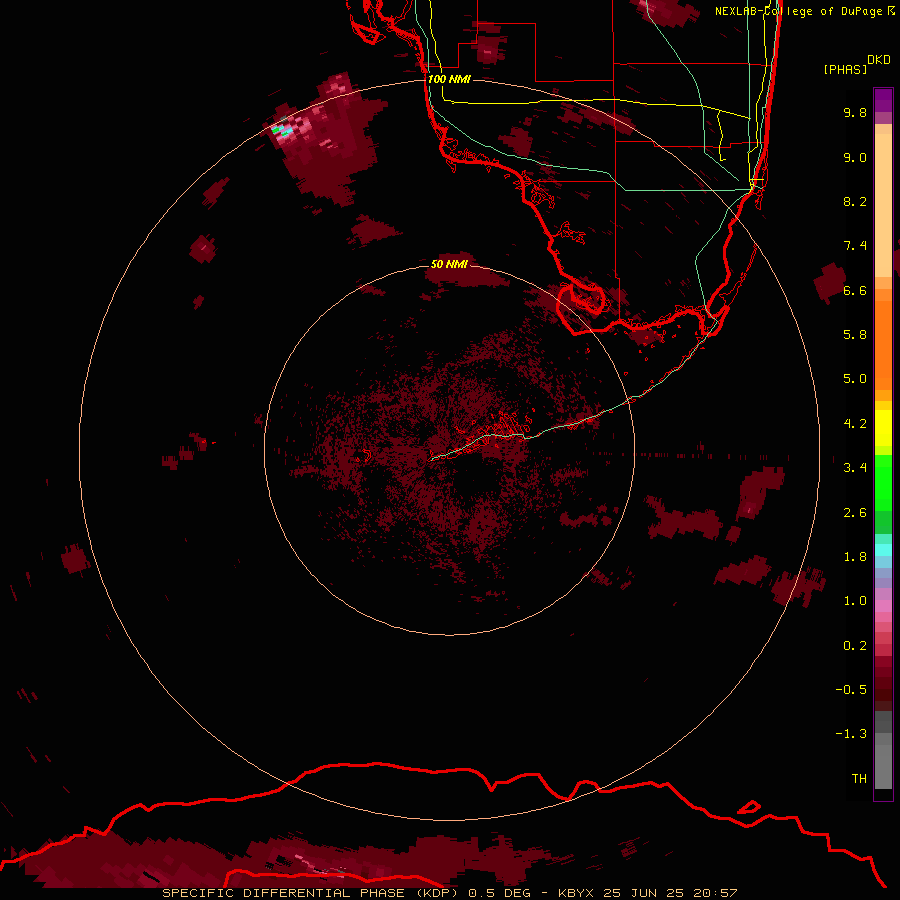Click the -0.5 value on the color scale
Image resolution: width=900 pixels, height=900 pixels.
click(851, 690)
